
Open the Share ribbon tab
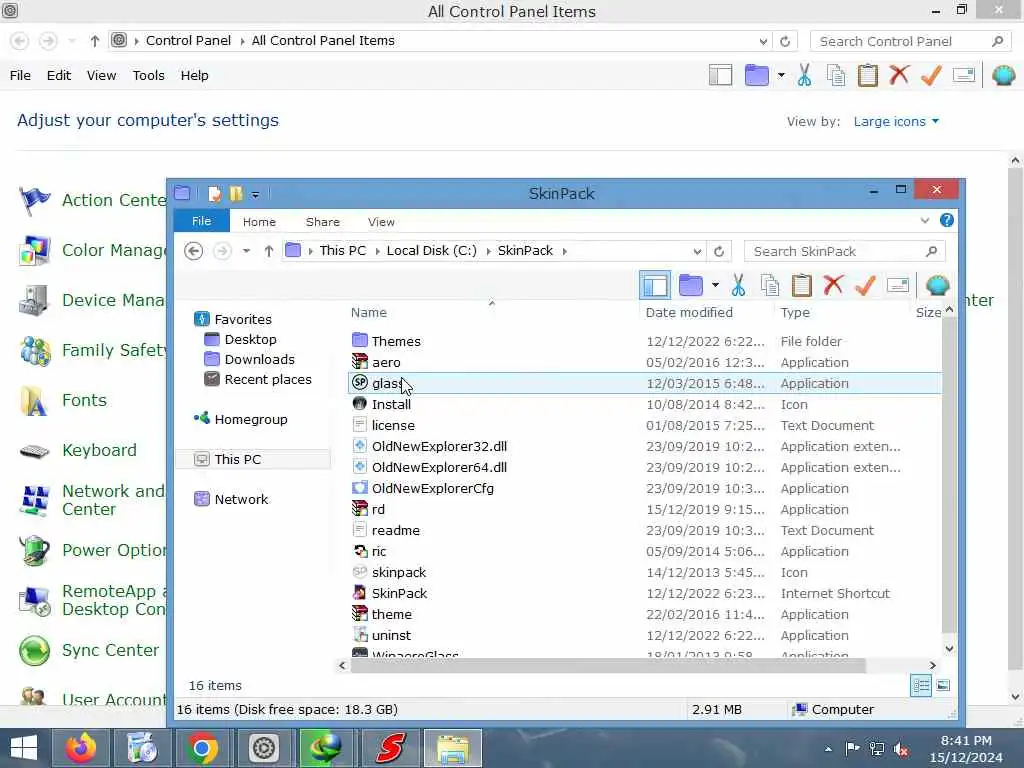323,222
